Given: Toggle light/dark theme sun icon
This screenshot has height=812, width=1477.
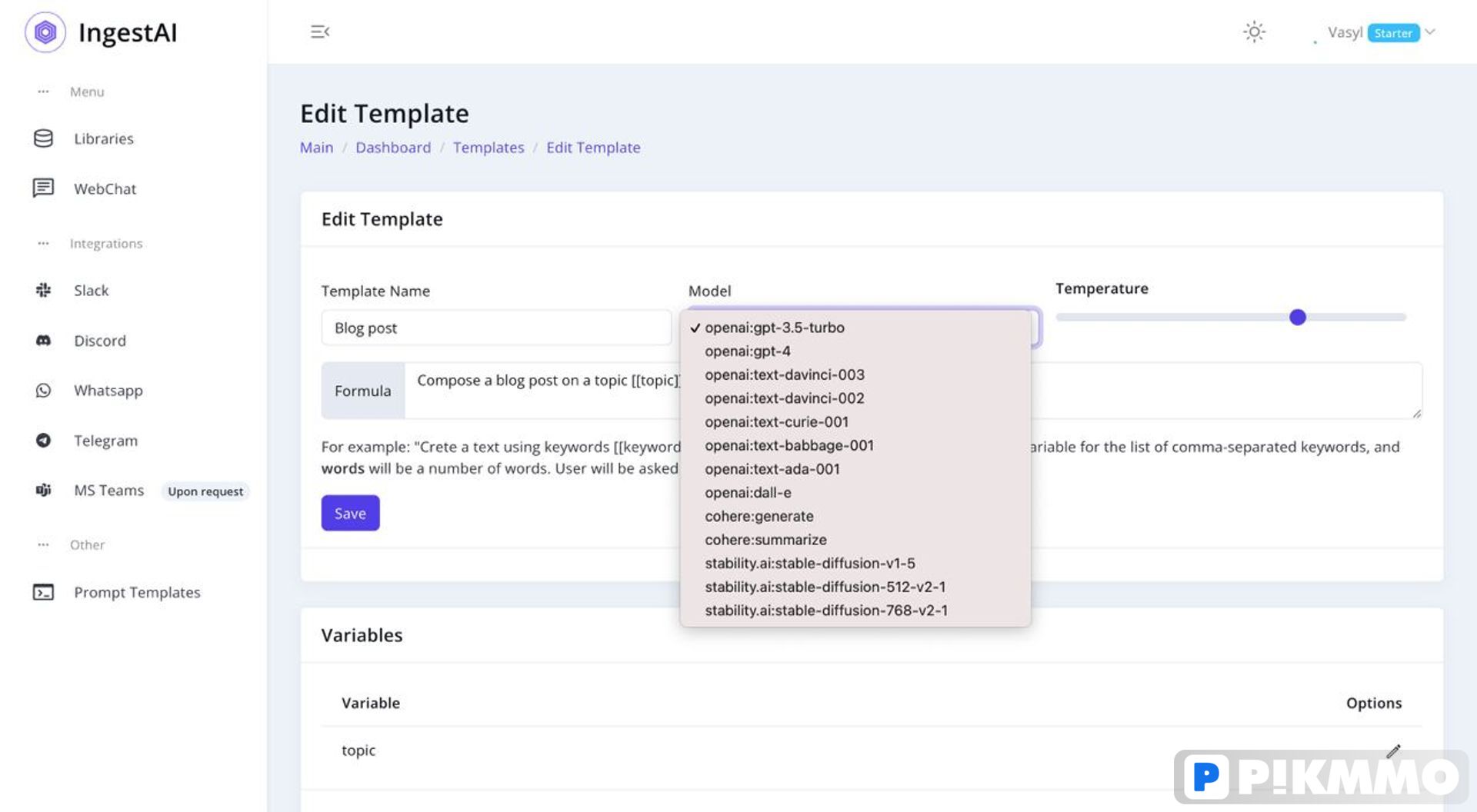Looking at the screenshot, I should click(1254, 32).
